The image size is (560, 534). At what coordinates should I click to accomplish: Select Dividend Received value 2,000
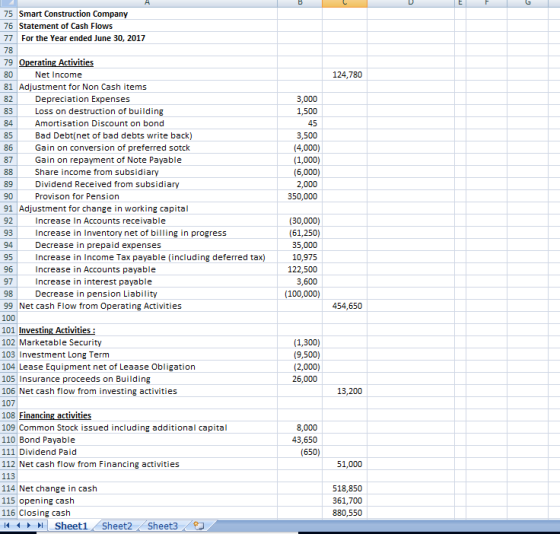click(300, 184)
